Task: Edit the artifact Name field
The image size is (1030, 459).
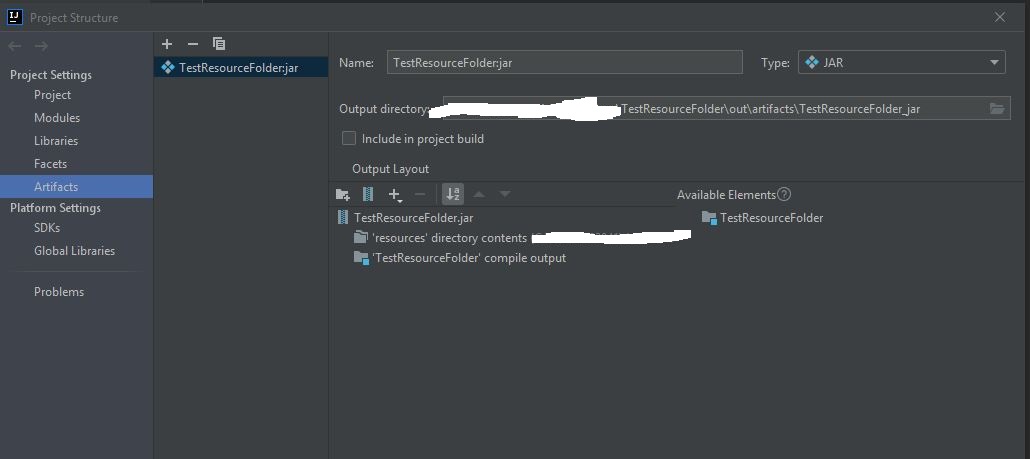Action: (x=565, y=63)
